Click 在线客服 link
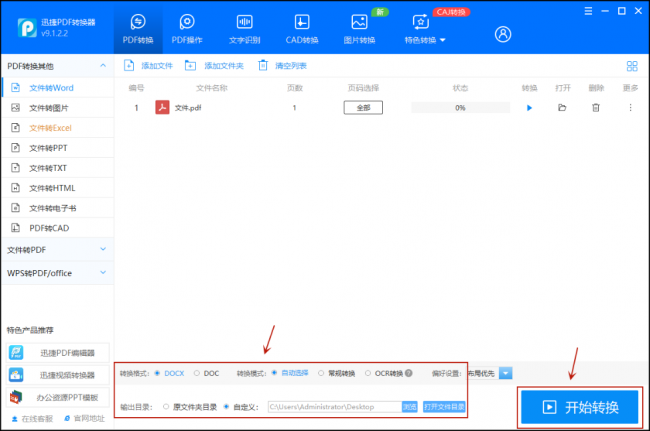650x431 pixels. (x=32, y=419)
